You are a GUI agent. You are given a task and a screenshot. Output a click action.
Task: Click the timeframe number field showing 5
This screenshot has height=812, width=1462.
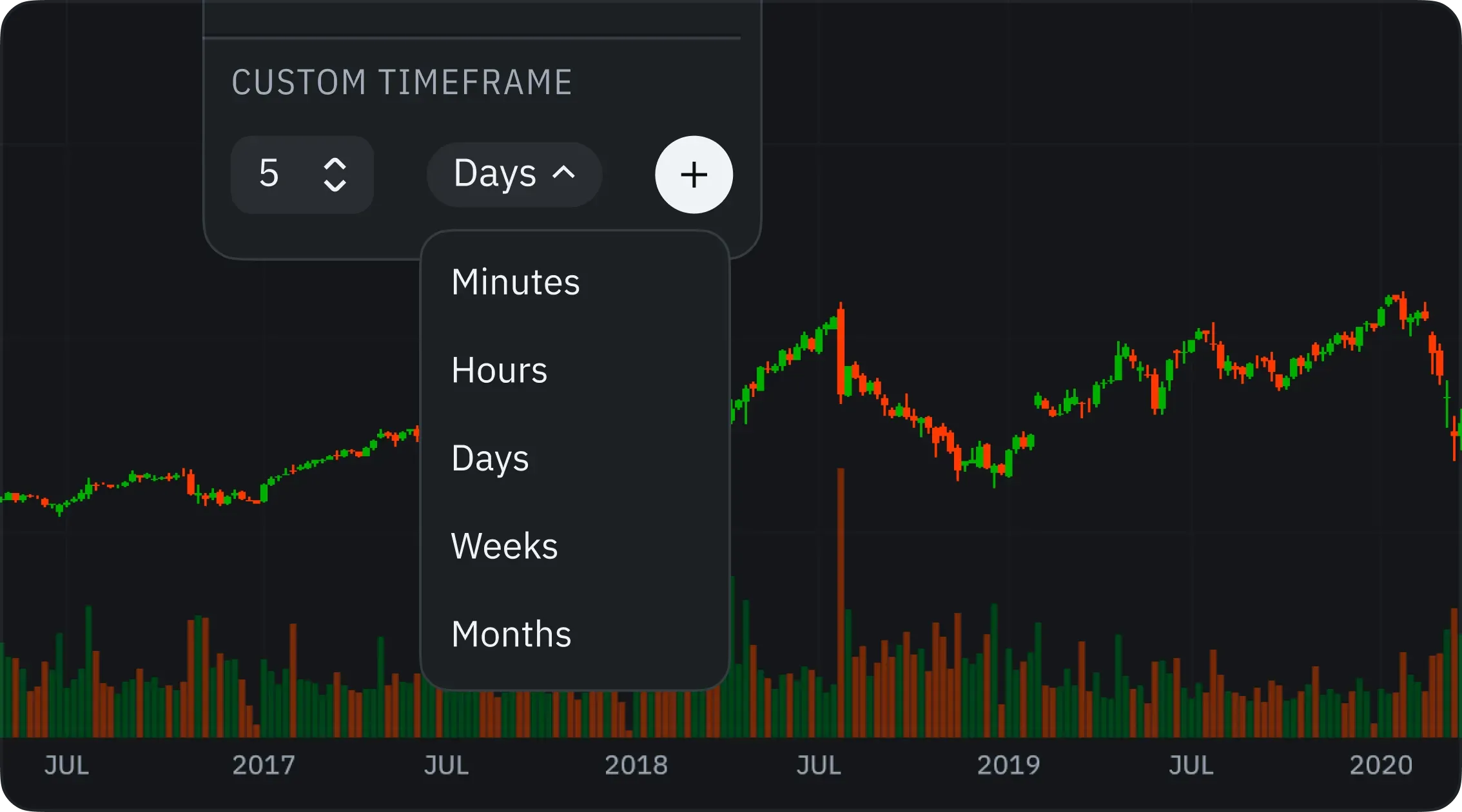point(269,174)
